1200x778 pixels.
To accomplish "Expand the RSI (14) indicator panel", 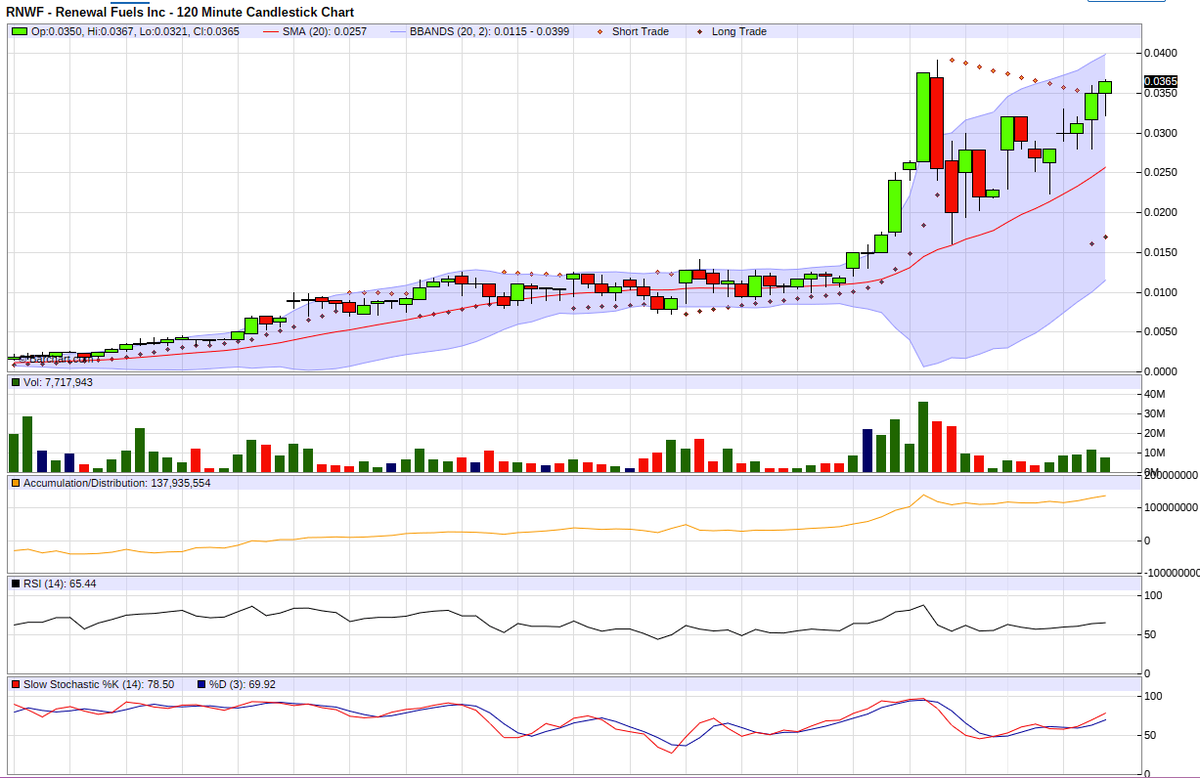I will (48, 581).
